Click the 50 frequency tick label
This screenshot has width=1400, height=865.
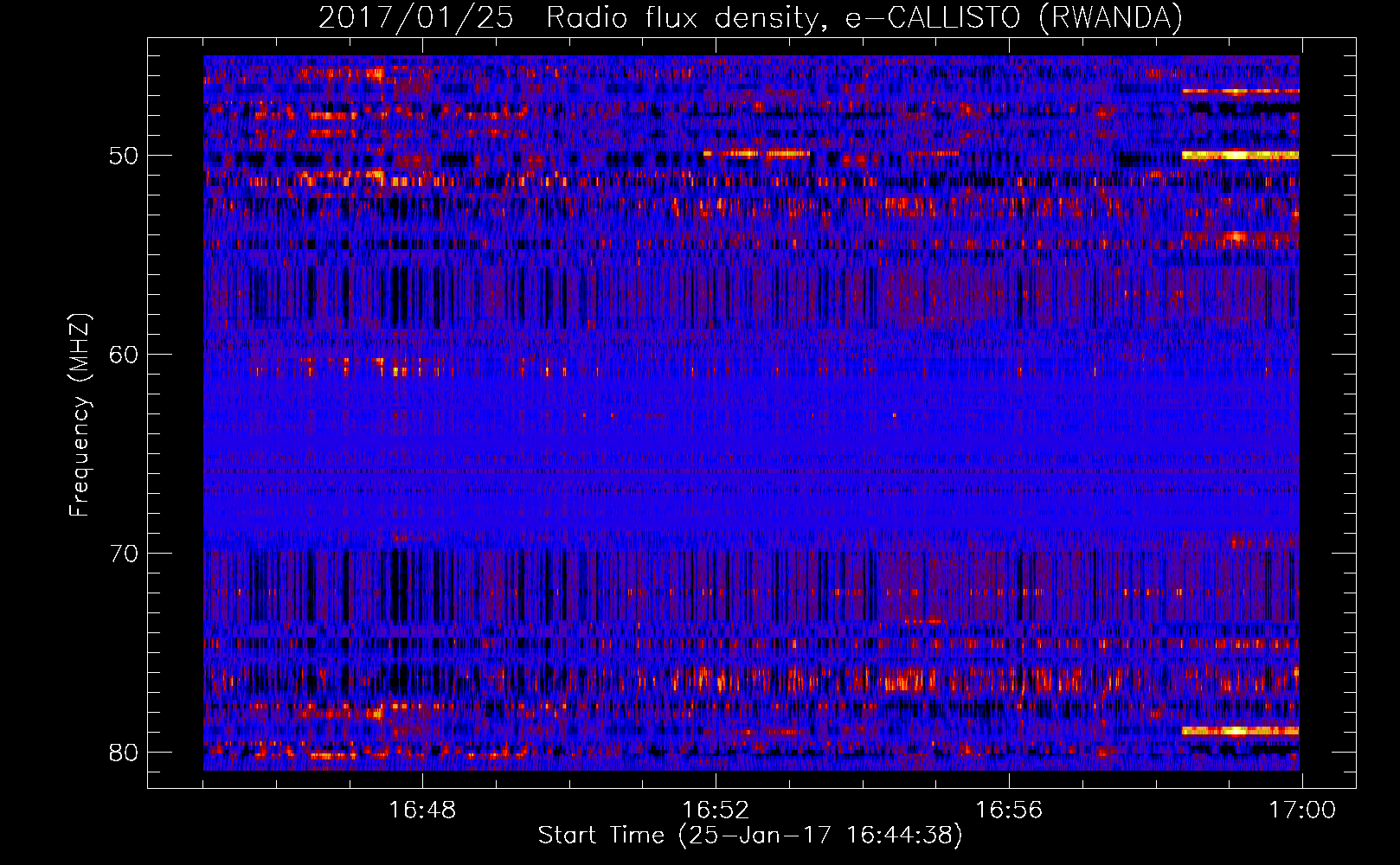tap(125, 156)
